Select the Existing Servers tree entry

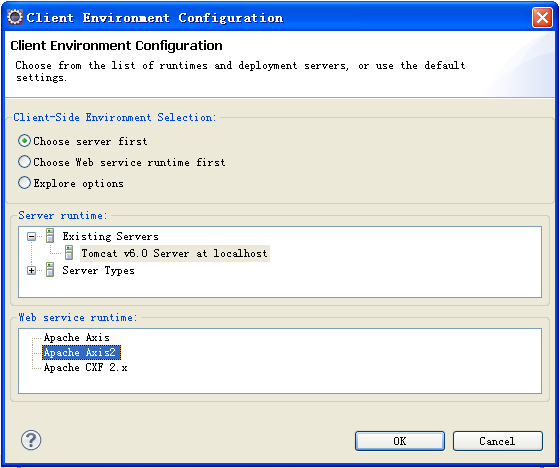coord(110,236)
